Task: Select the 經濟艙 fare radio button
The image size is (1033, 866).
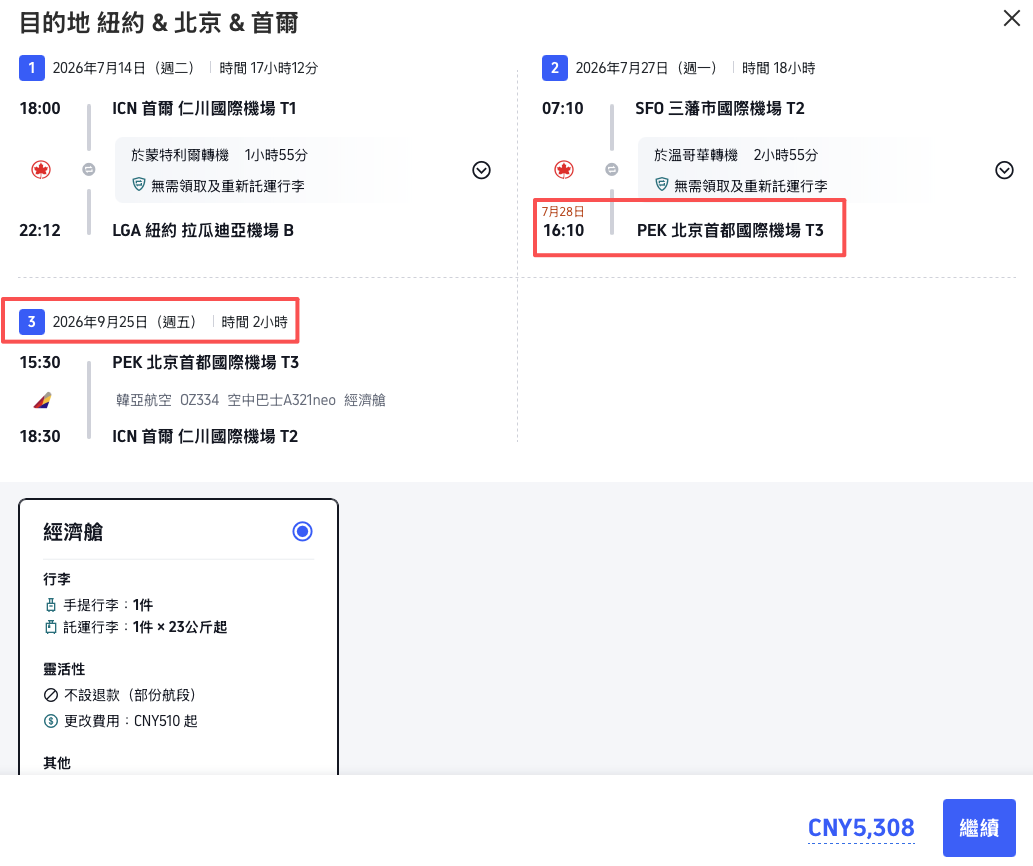Action: click(302, 531)
